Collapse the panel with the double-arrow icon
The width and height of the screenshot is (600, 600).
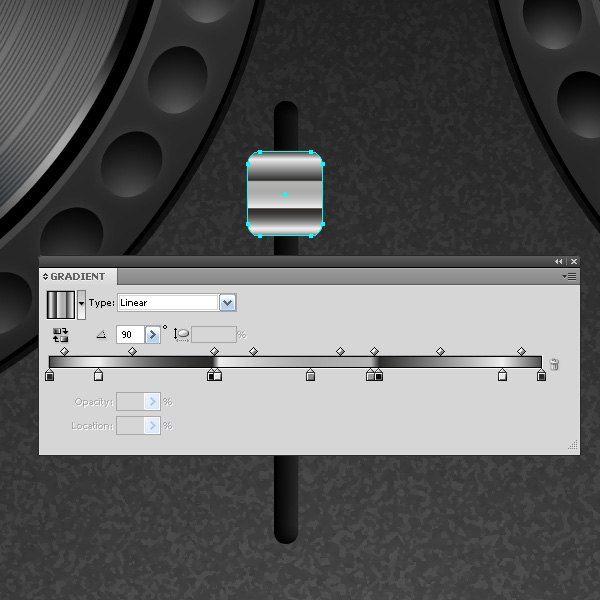coord(559,261)
